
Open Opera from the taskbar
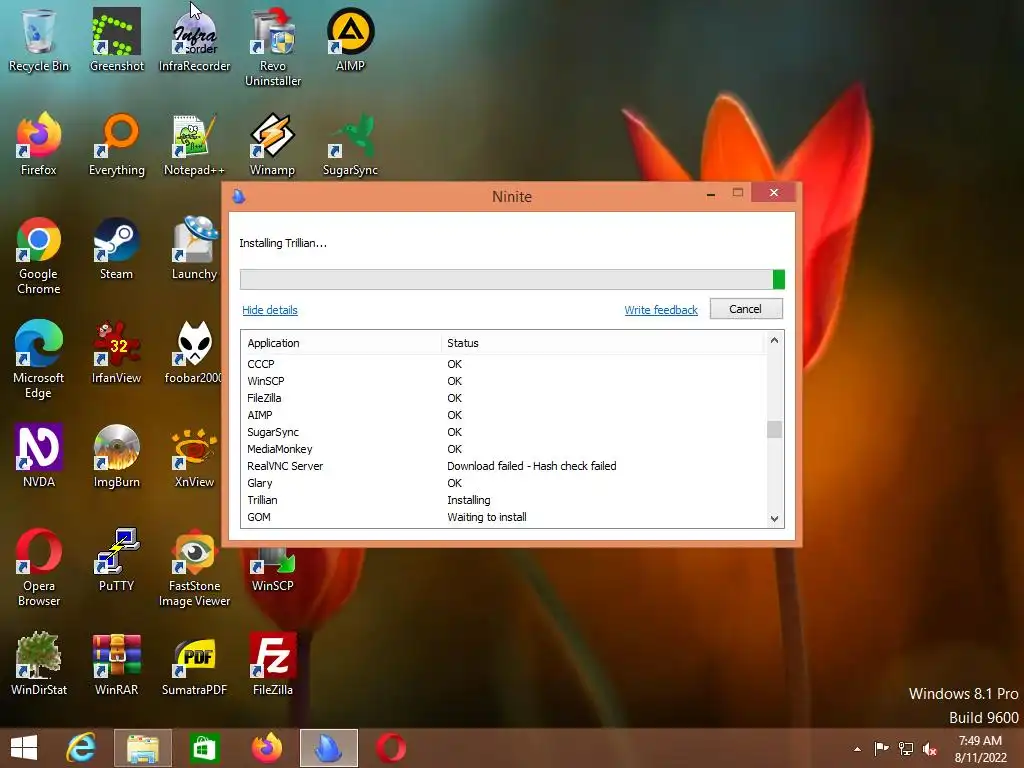click(391, 748)
